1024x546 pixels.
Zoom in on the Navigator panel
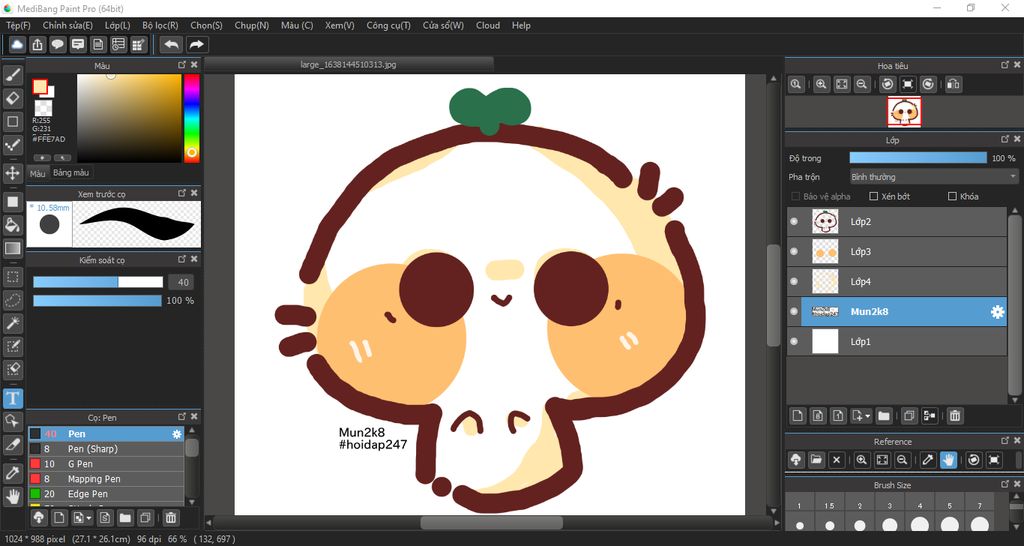coord(822,84)
